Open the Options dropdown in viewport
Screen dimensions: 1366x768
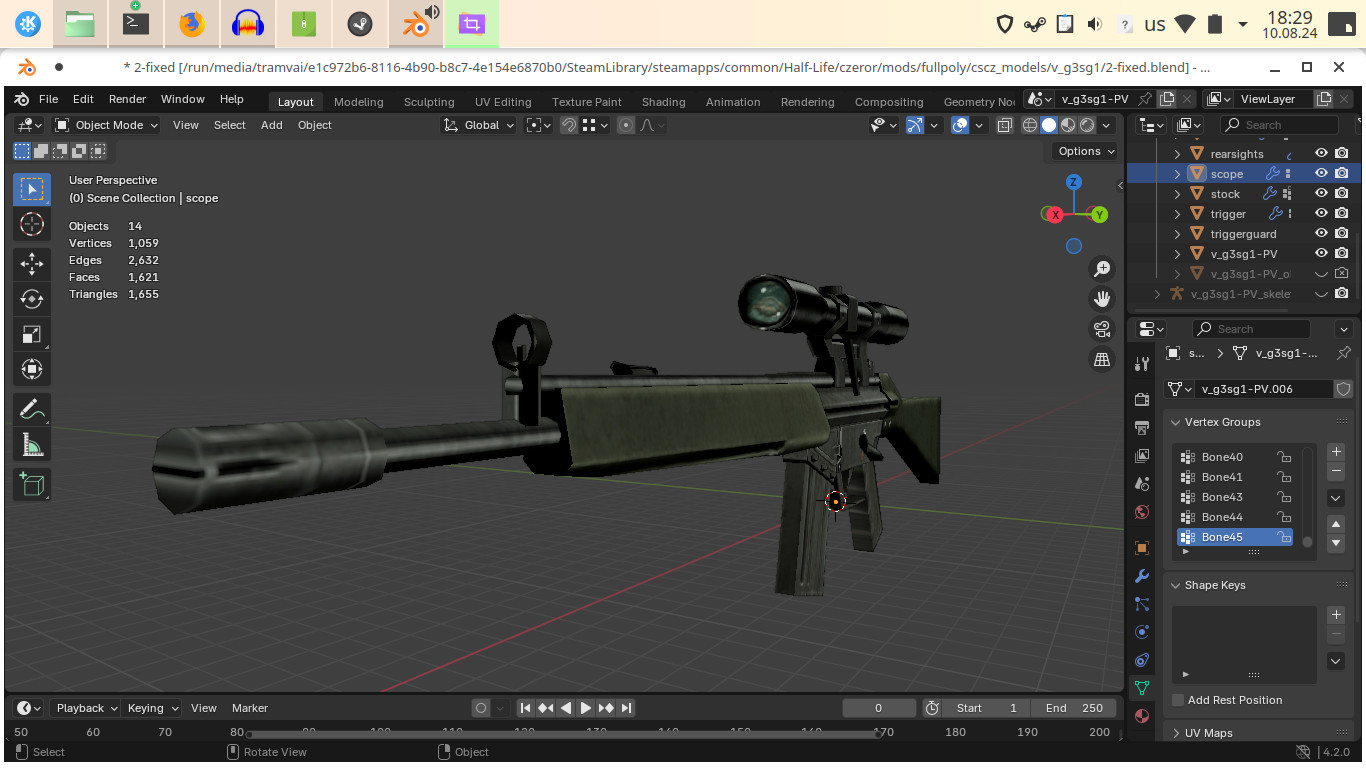1086,151
